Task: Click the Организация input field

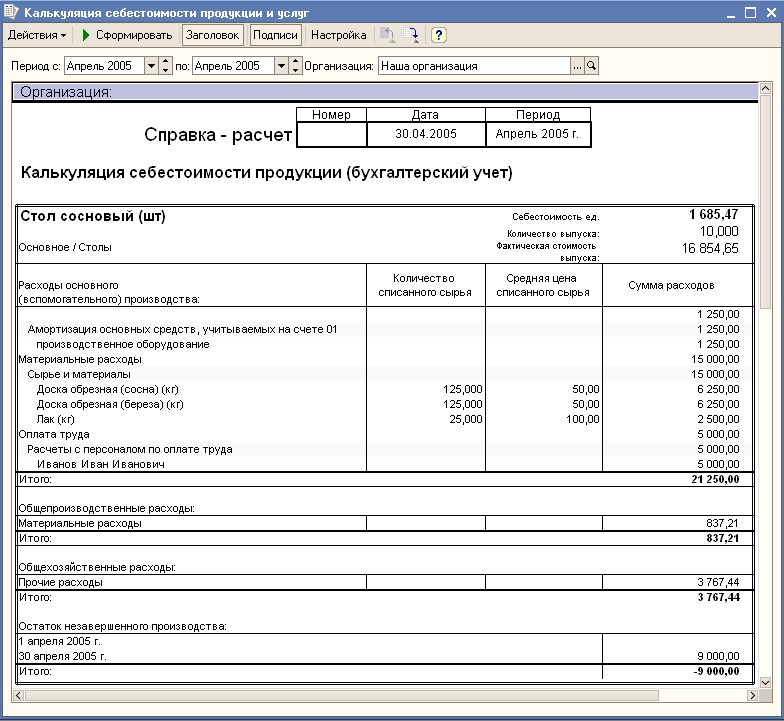Action: [x=473, y=66]
